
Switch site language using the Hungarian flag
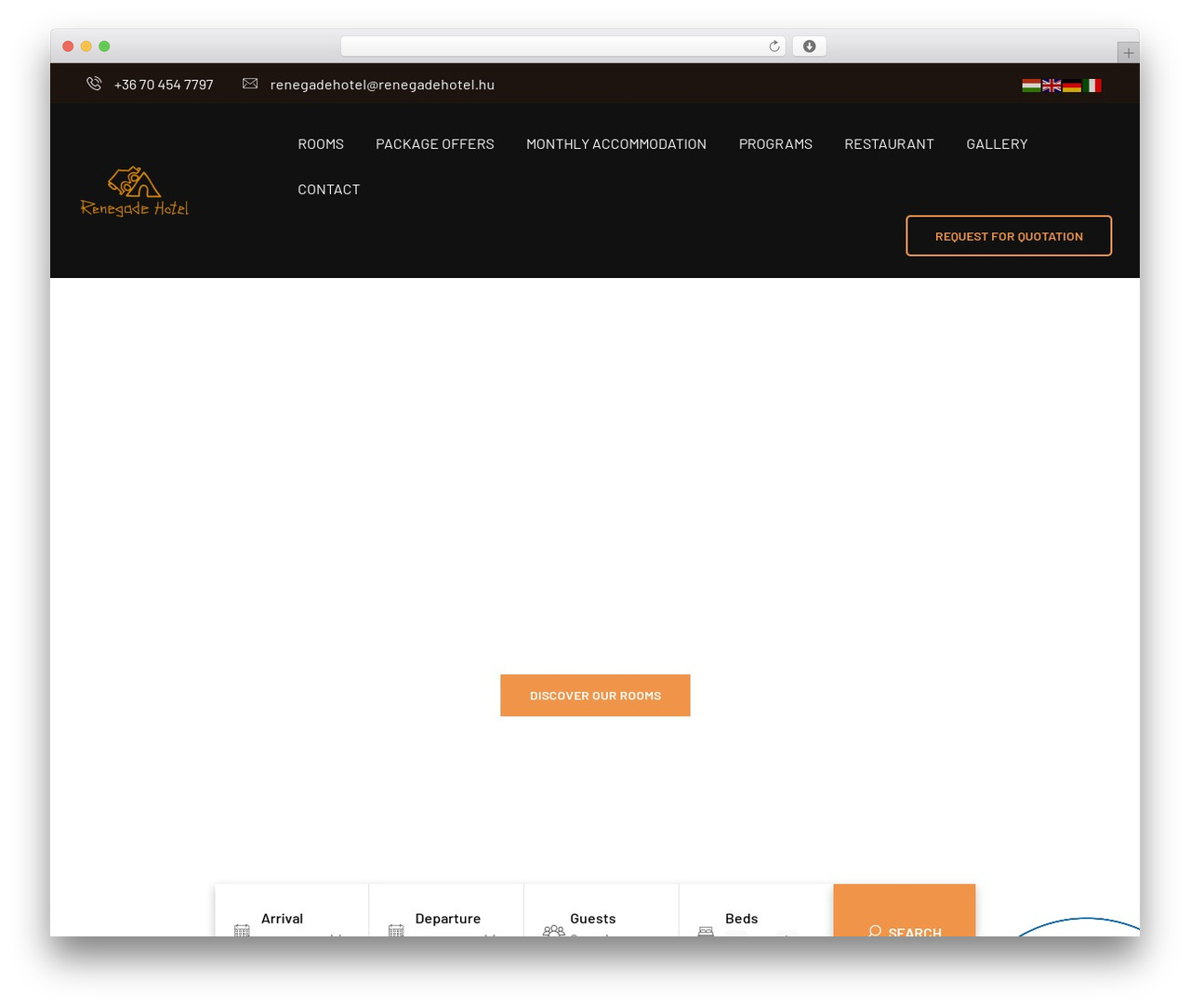tap(1031, 86)
